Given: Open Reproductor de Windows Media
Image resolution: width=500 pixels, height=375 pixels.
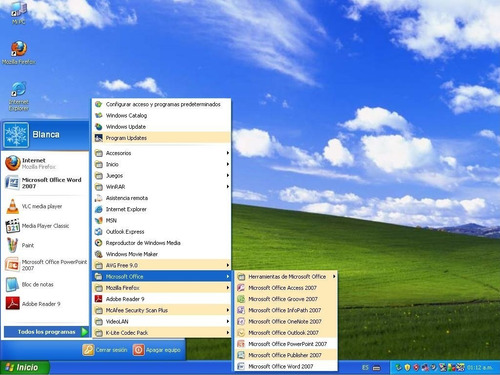Looking at the screenshot, I should pyautogui.click(x=161, y=243).
